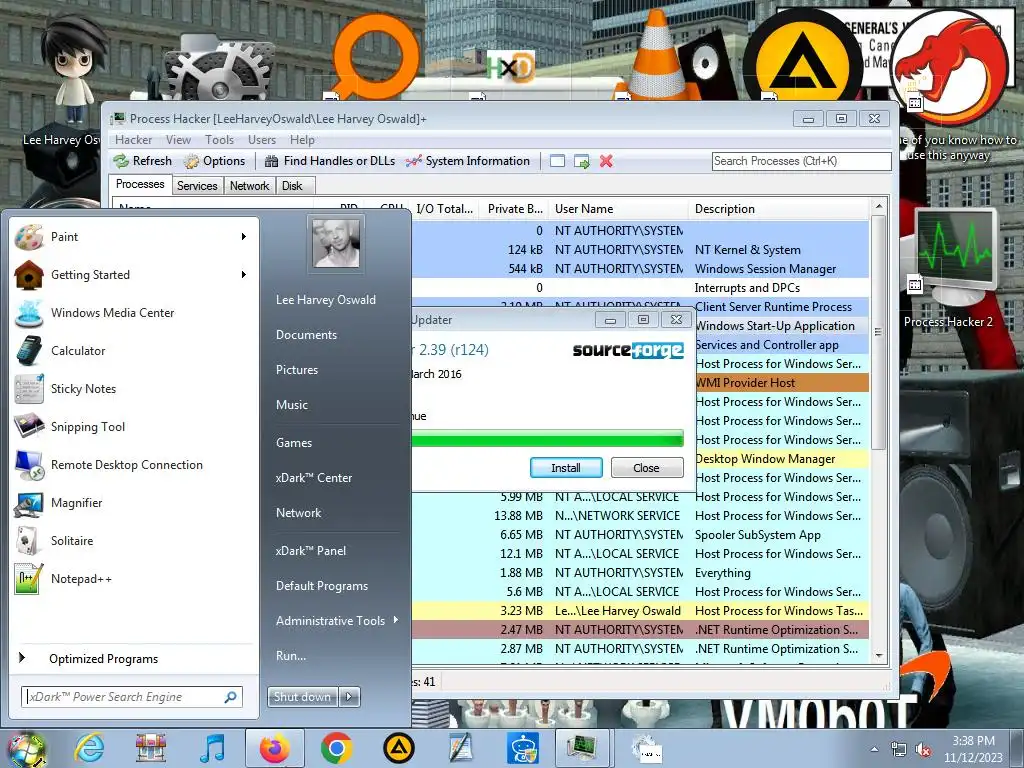This screenshot has height=768, width=1024.
Task: Open Documents from Start menu
Action: (306, 334)
